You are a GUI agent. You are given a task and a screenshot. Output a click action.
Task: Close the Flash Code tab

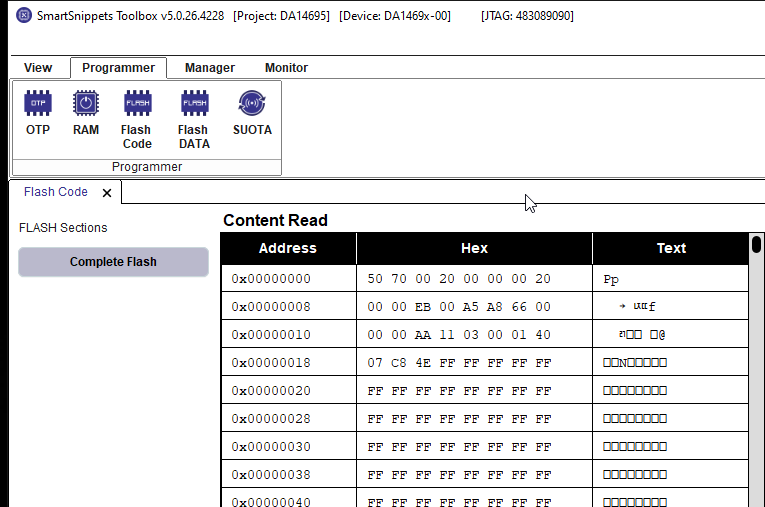click(107, 193)
